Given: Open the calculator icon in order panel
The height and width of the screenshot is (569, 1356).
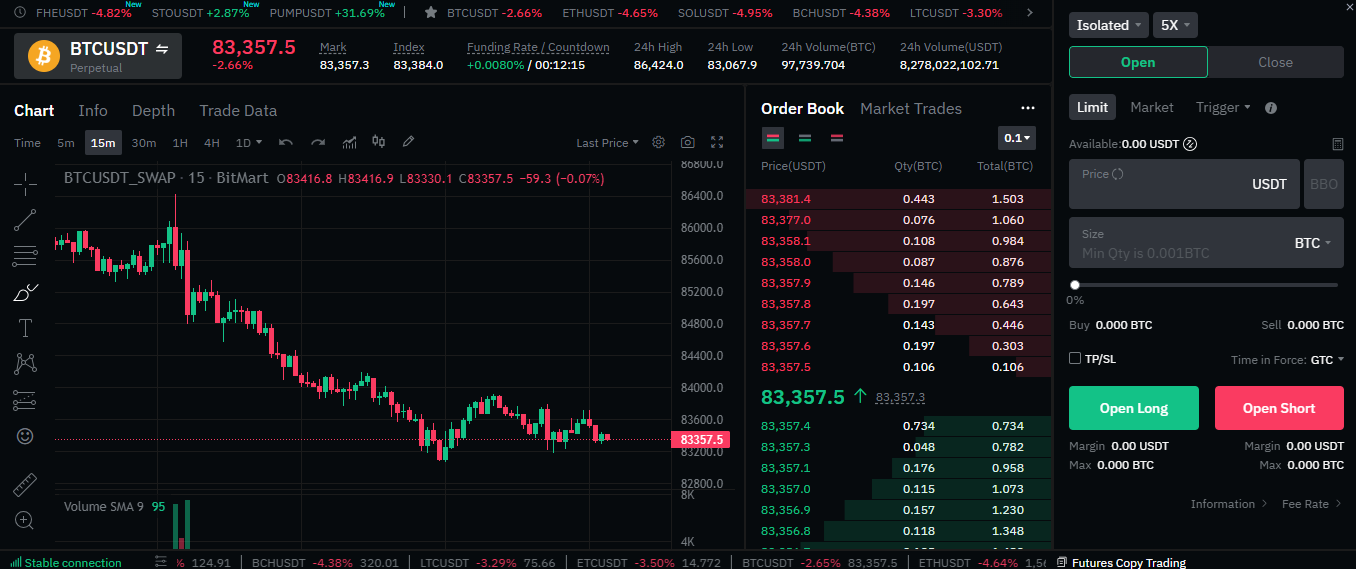Looking at the screenshot, I should (1338, 144).
